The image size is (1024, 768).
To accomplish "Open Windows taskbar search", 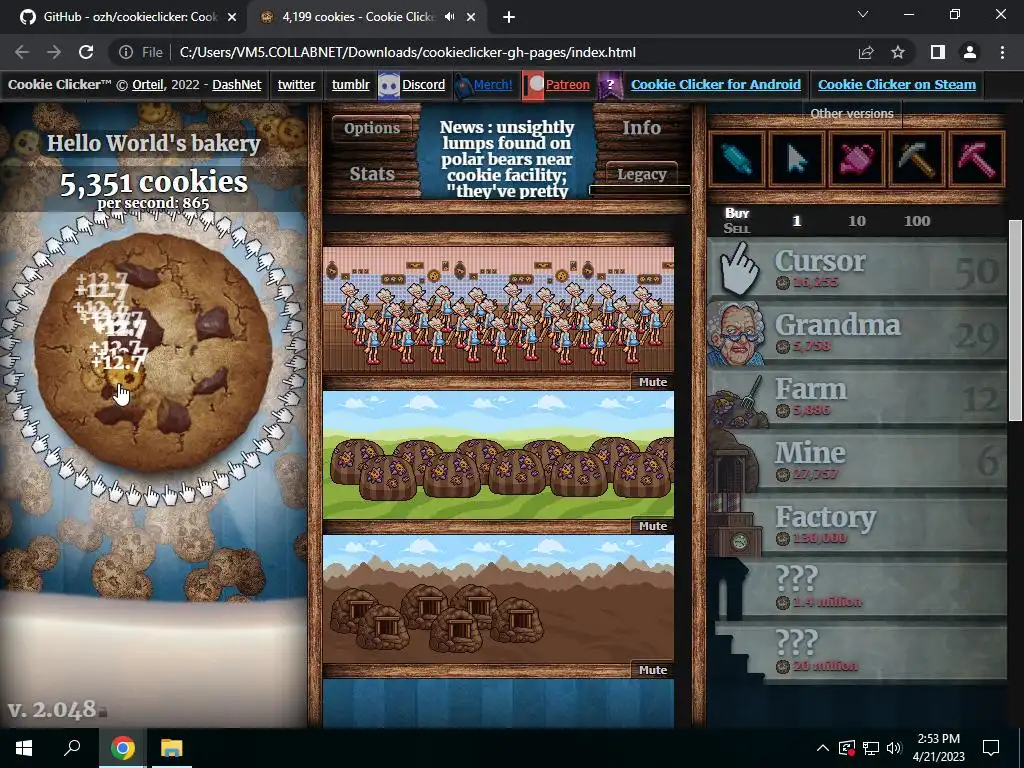I will tap(72, 748).
